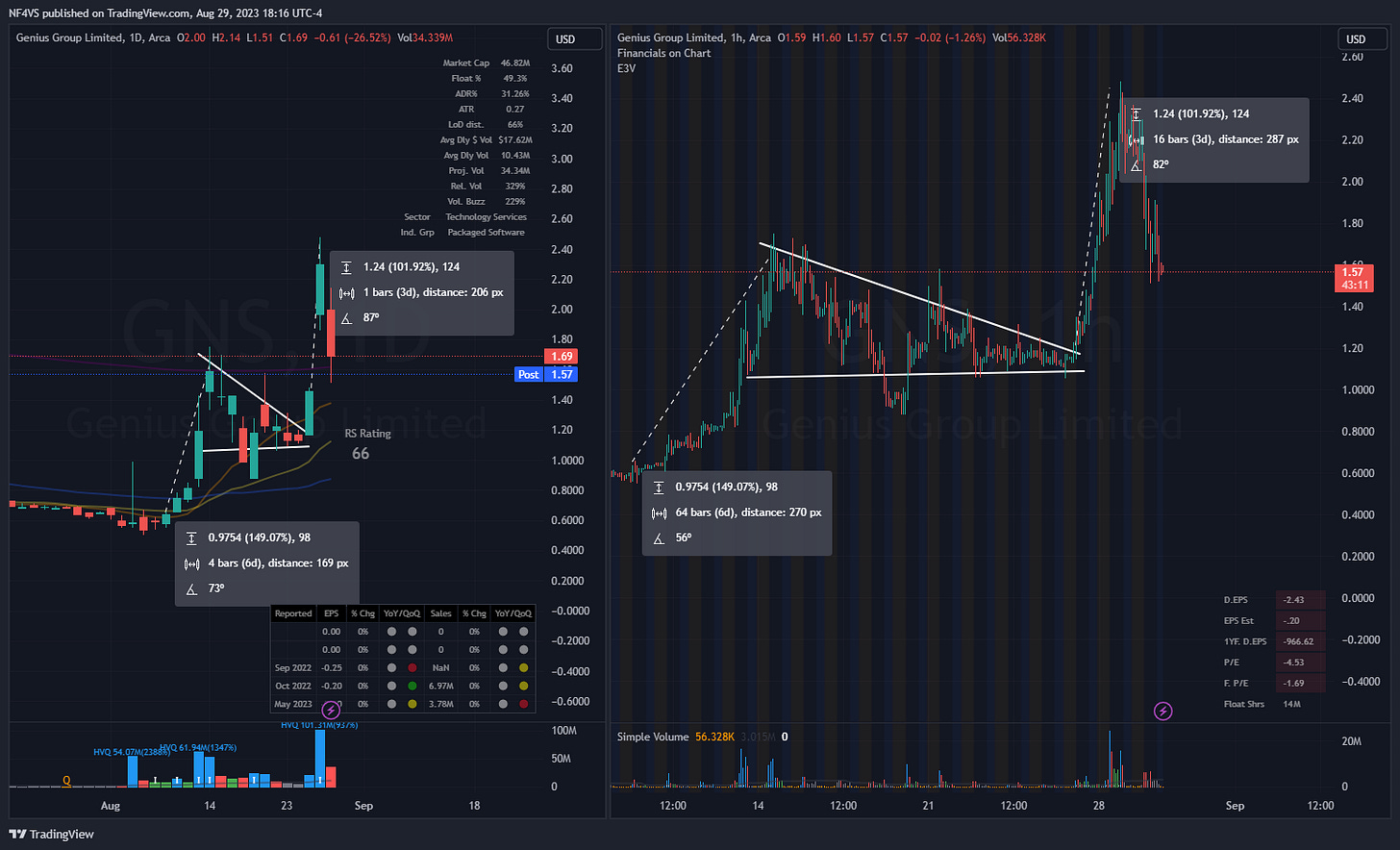Image resolution: width=1400 pixels, height=850 pixels.
Task: Click the red 1.69 last price label
Action: 562,357
